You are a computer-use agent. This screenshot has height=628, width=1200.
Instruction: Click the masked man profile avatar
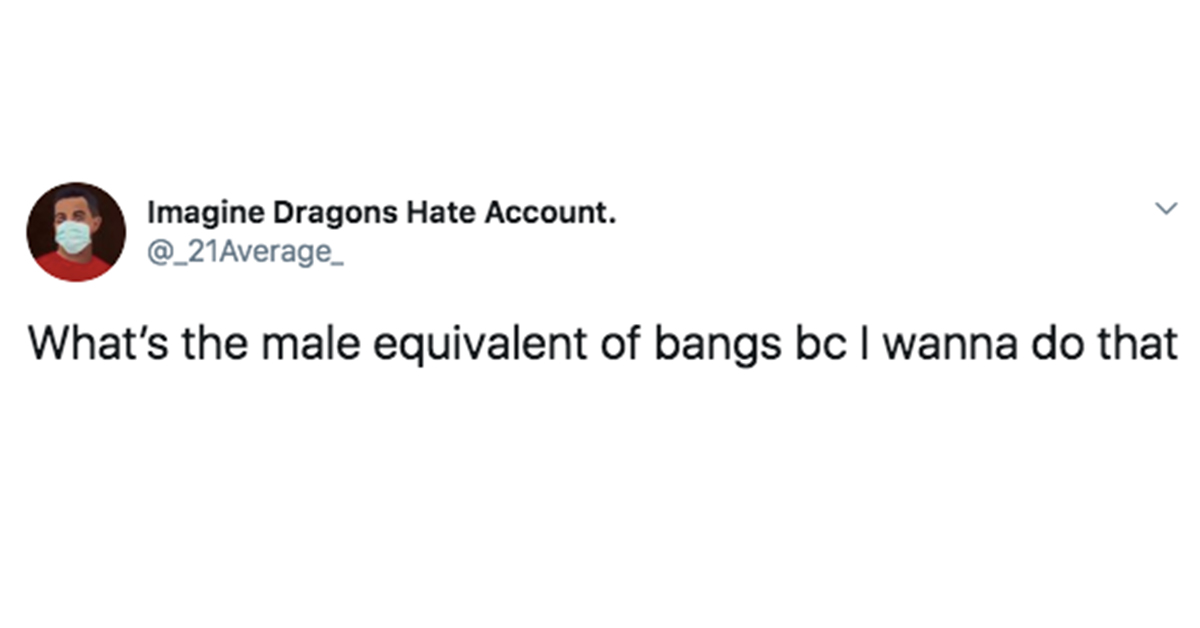(x=76, y=232)
